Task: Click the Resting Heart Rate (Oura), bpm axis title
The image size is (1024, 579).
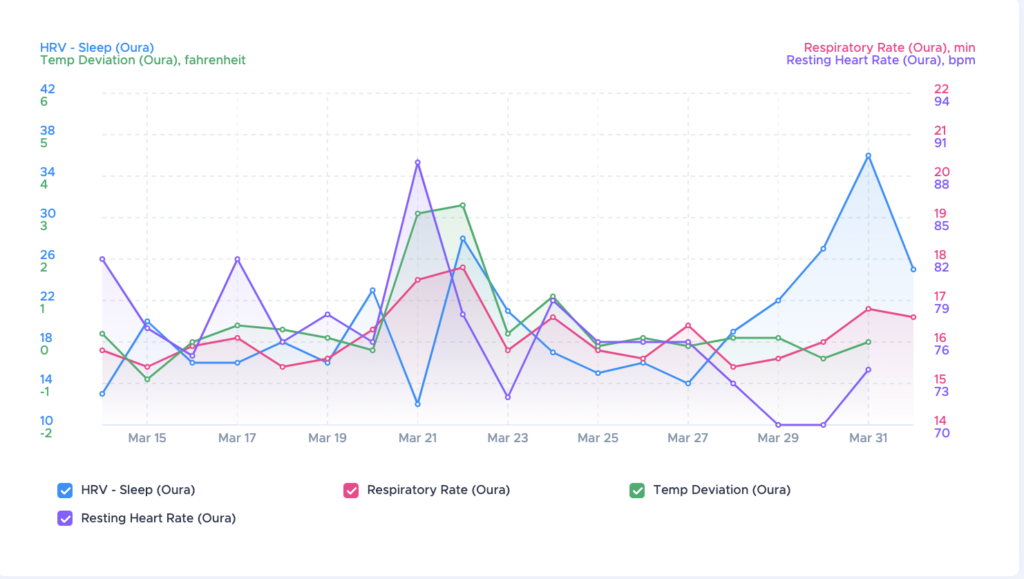Action: (x=880, y=60)
